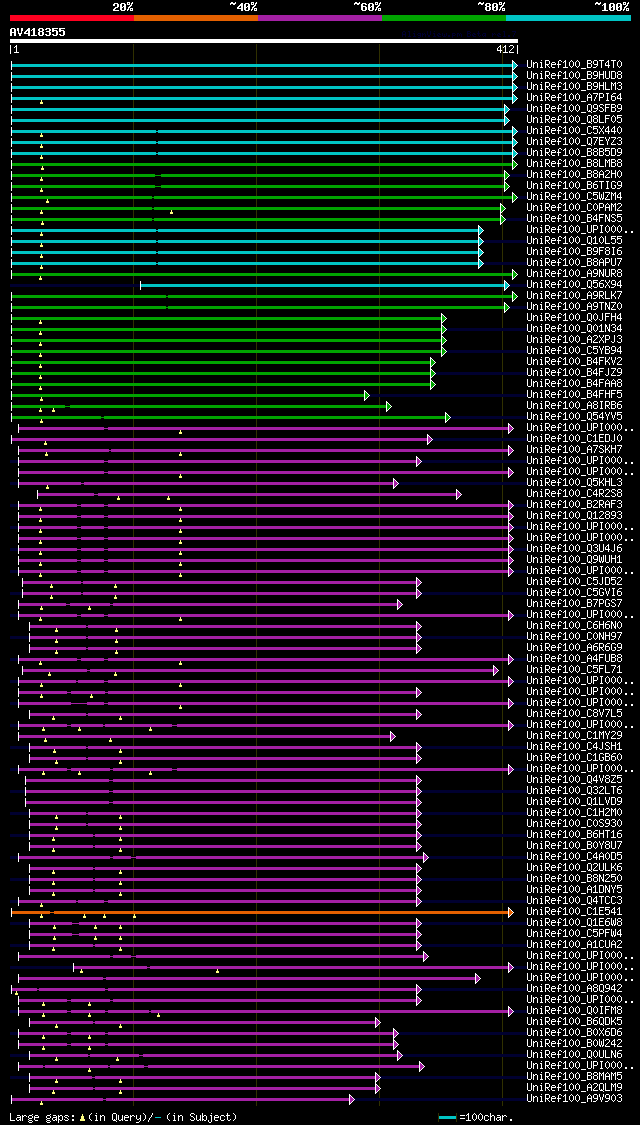
Task: Click the UniRef100_C5WZM4 label
Action: (574, 196)
